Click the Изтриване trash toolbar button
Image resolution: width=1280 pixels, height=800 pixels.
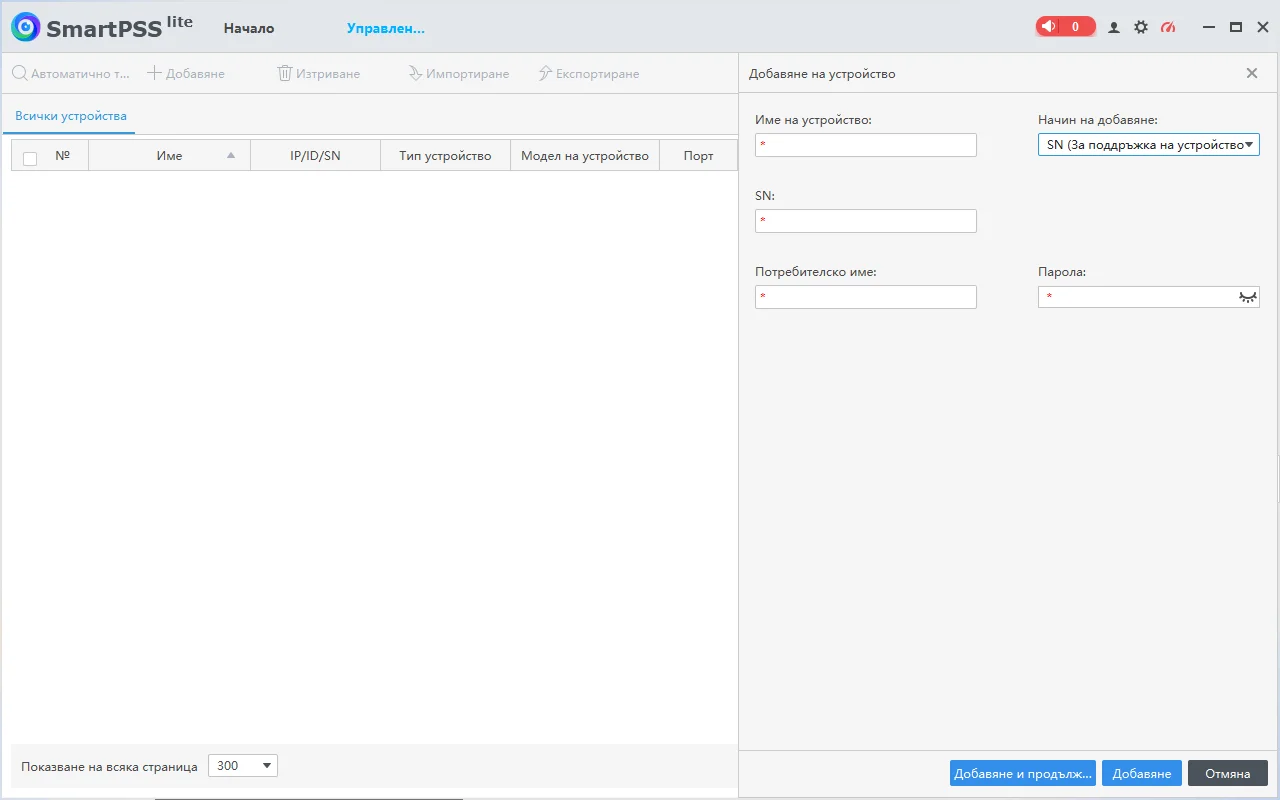pos(318,74)
